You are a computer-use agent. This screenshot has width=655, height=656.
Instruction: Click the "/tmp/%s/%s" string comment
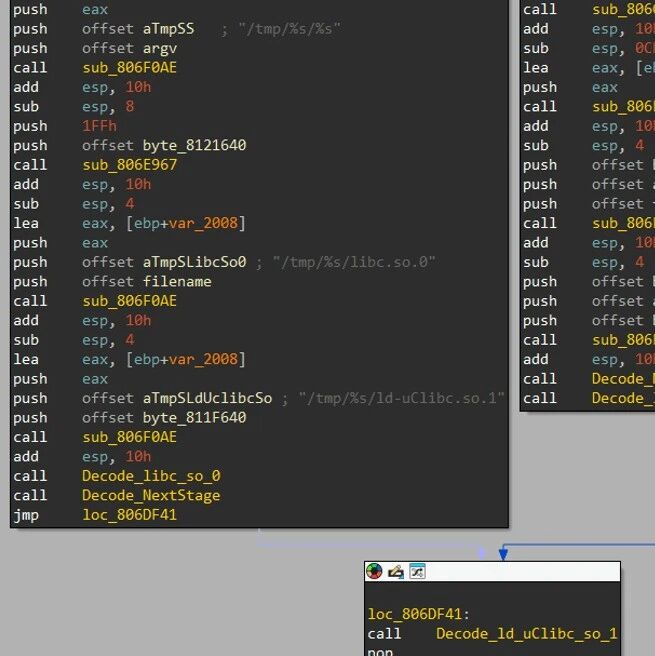pos(289,29)
